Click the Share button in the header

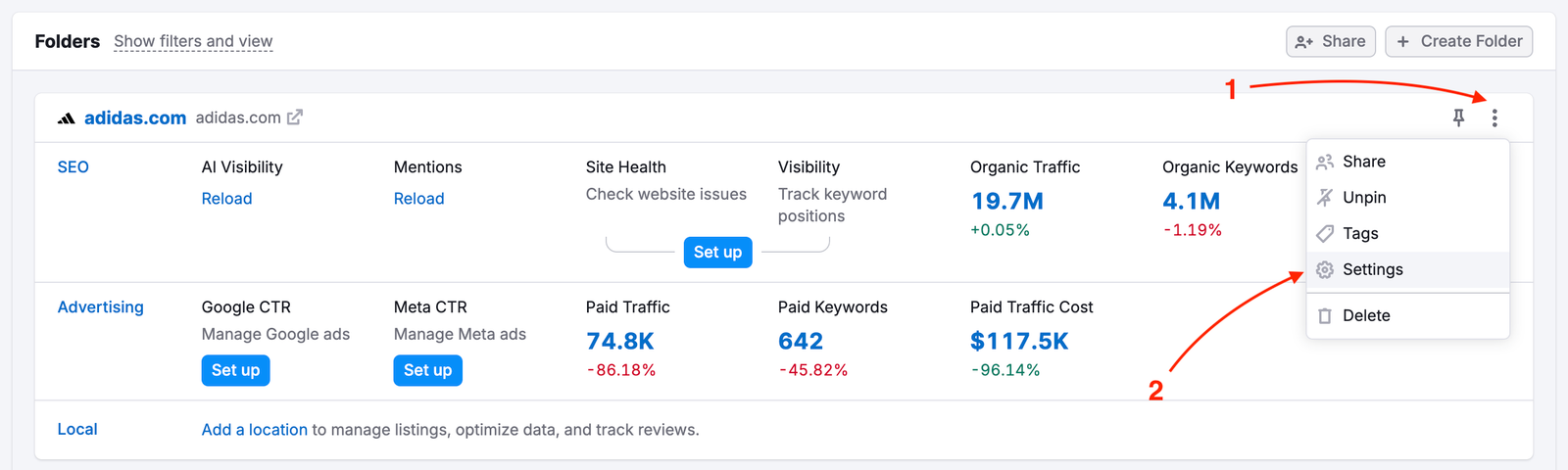pos(1330,41)
